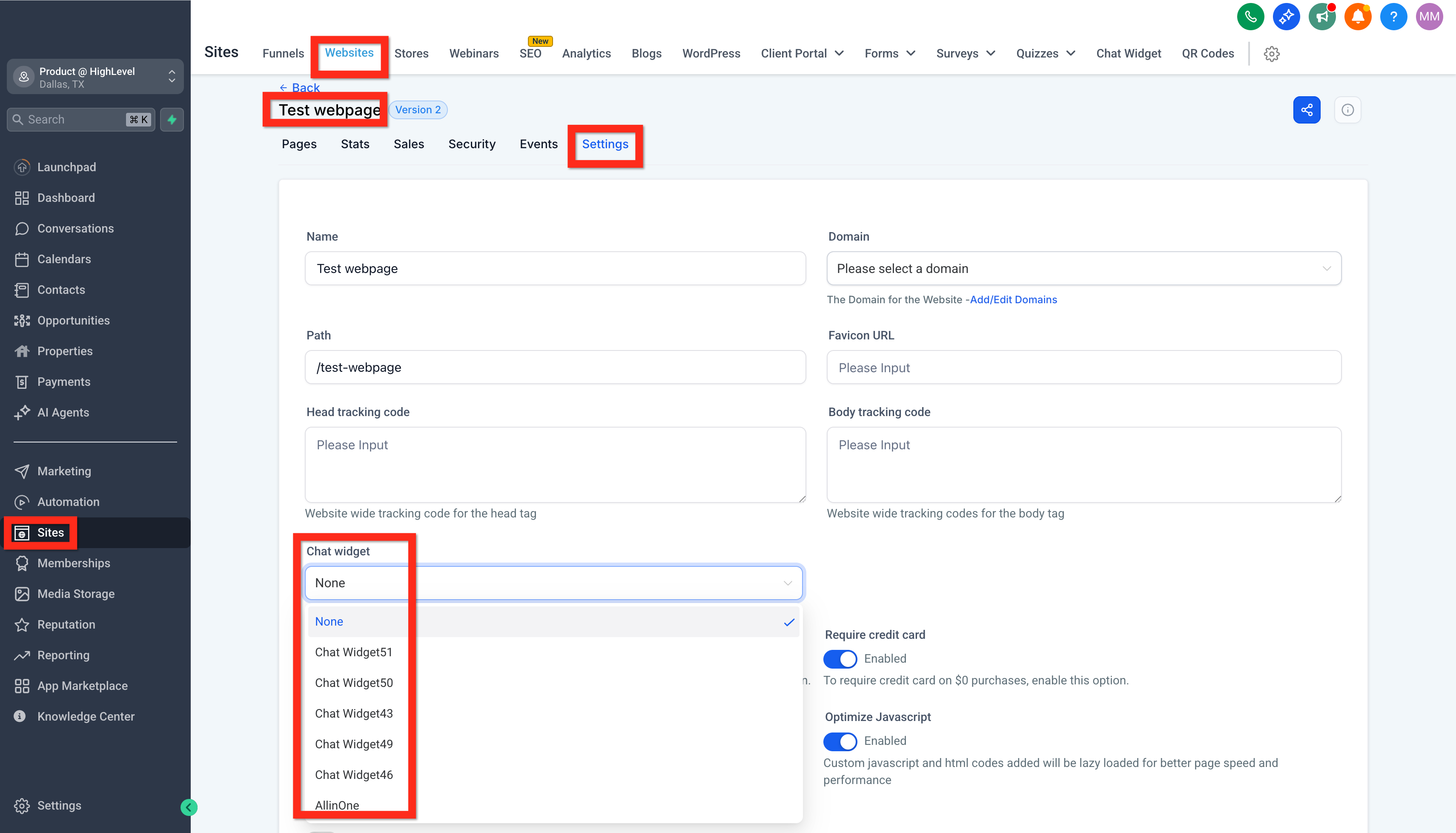
Task: Open the megaphone announcements icon
Action: tap(1321, 17)
